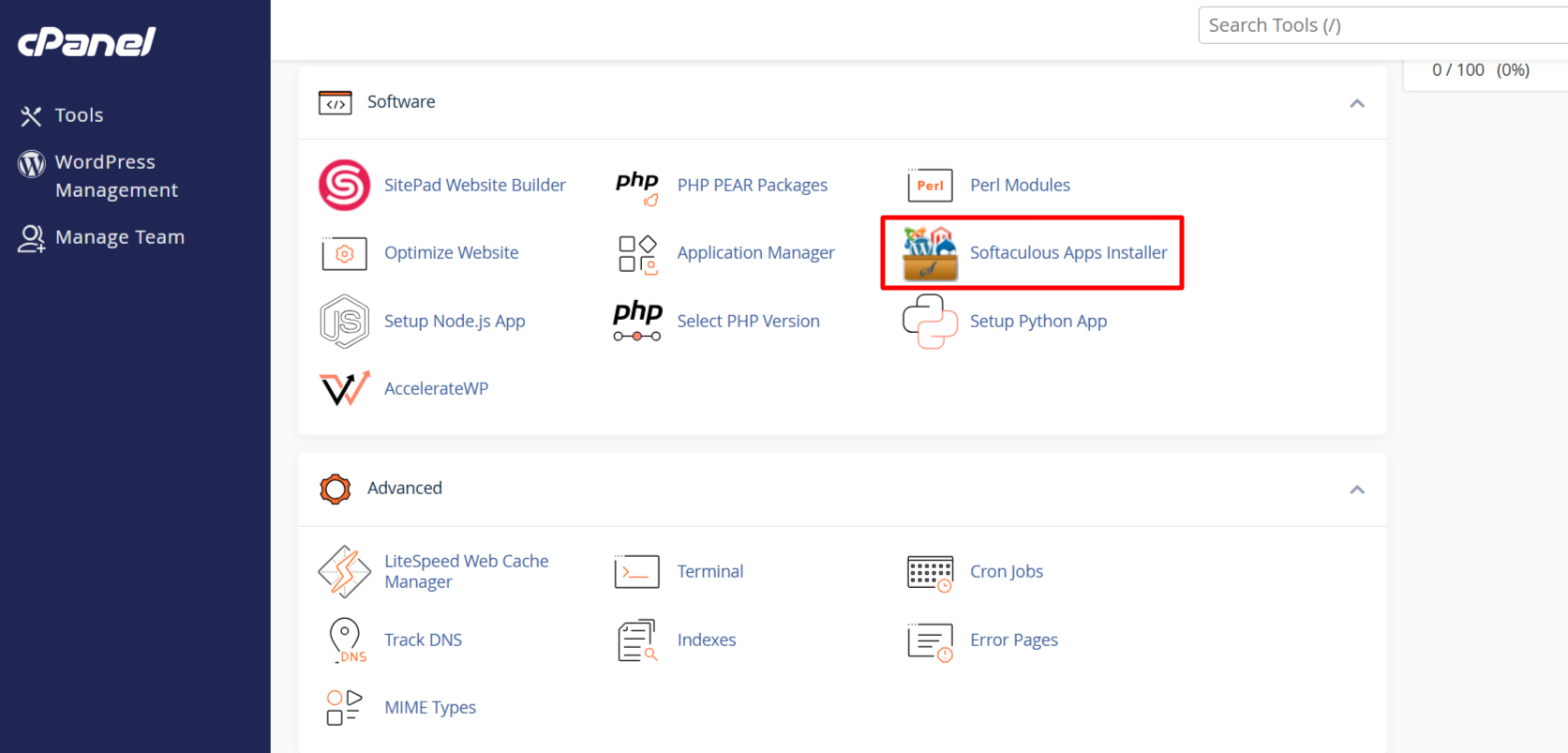Focus the Search Tools input field

point(1383,25)
